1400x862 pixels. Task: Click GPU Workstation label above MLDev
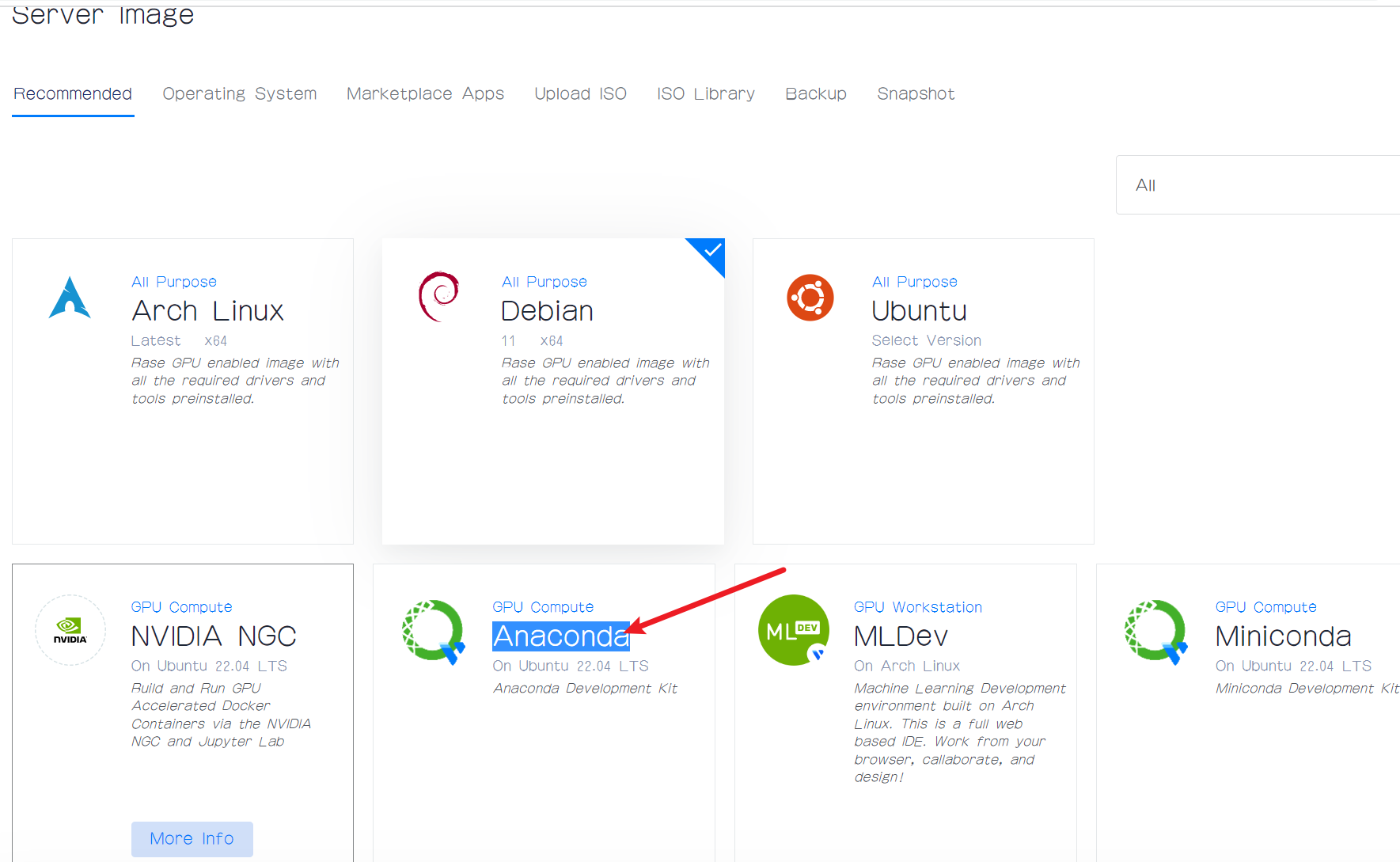click(918, 607)
